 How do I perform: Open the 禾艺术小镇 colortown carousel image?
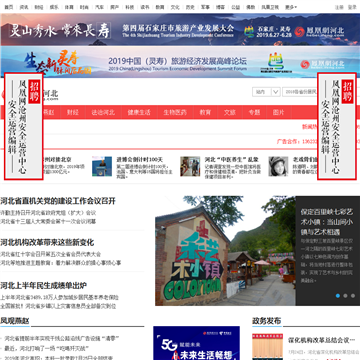(225, 251)
